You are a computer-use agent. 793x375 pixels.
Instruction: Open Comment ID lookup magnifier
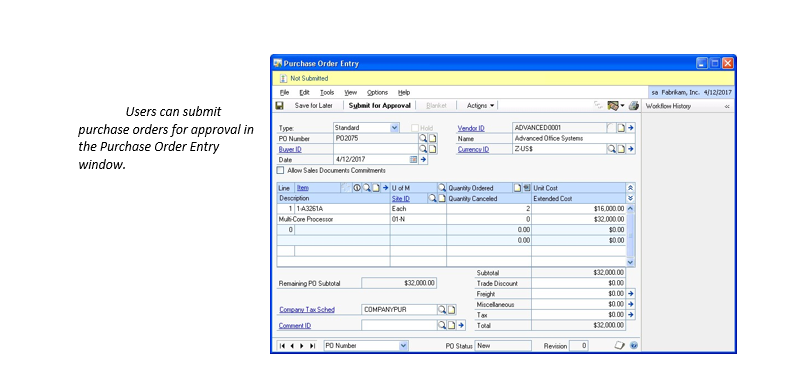(442, 325)
